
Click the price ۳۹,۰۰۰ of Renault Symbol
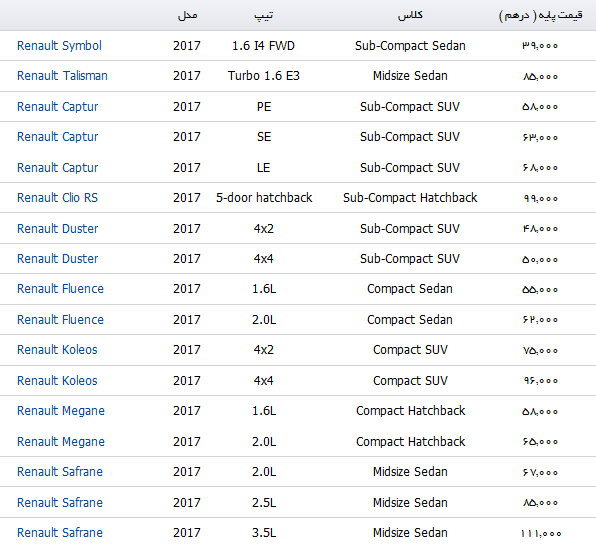coord(540,46)
